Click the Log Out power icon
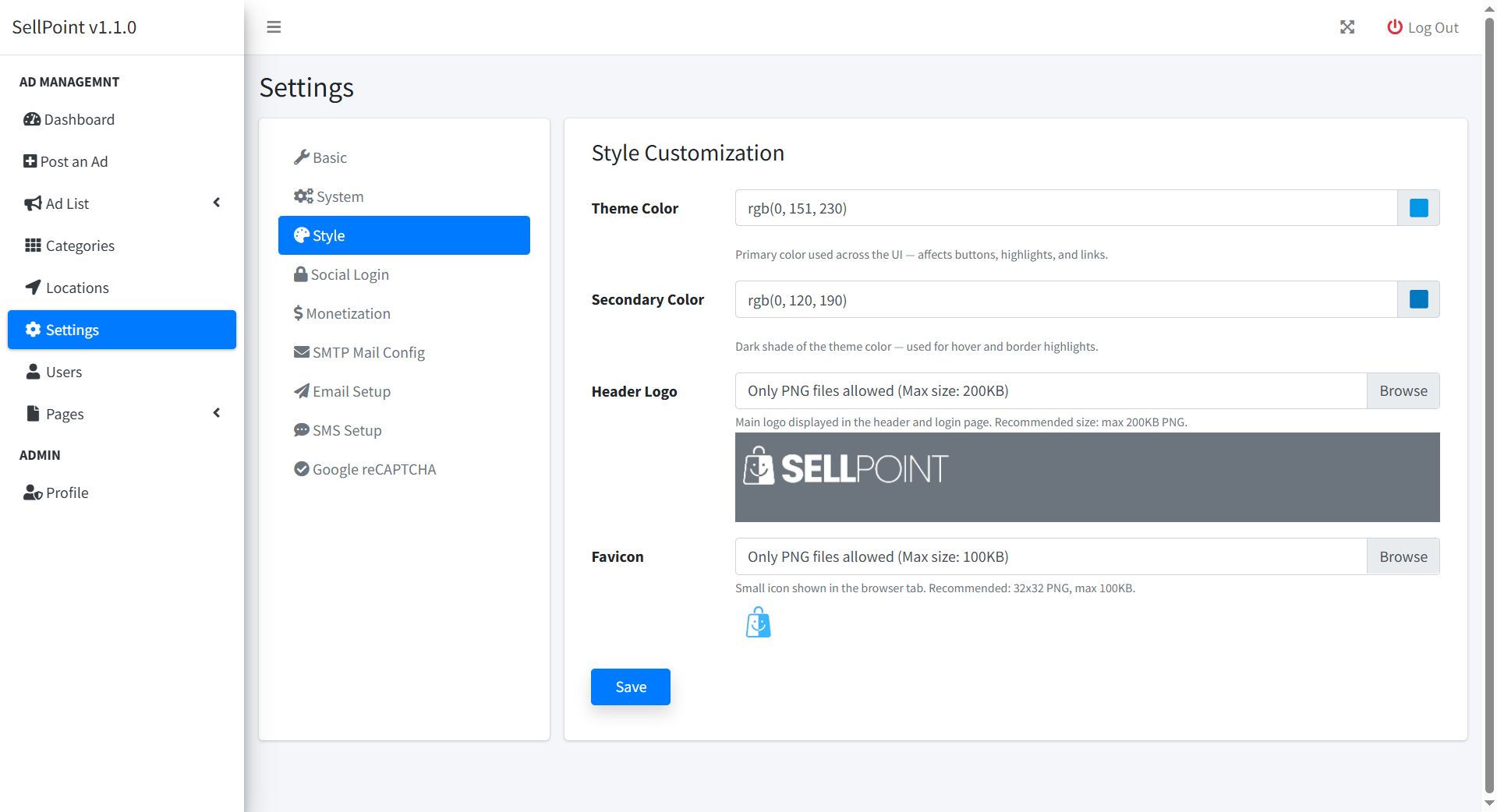Viewport: 1497px width, 812px height. [1394, 27]
